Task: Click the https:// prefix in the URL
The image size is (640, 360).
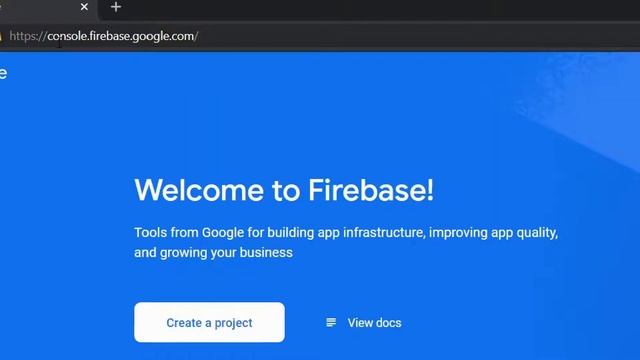Action: [28, 36]
